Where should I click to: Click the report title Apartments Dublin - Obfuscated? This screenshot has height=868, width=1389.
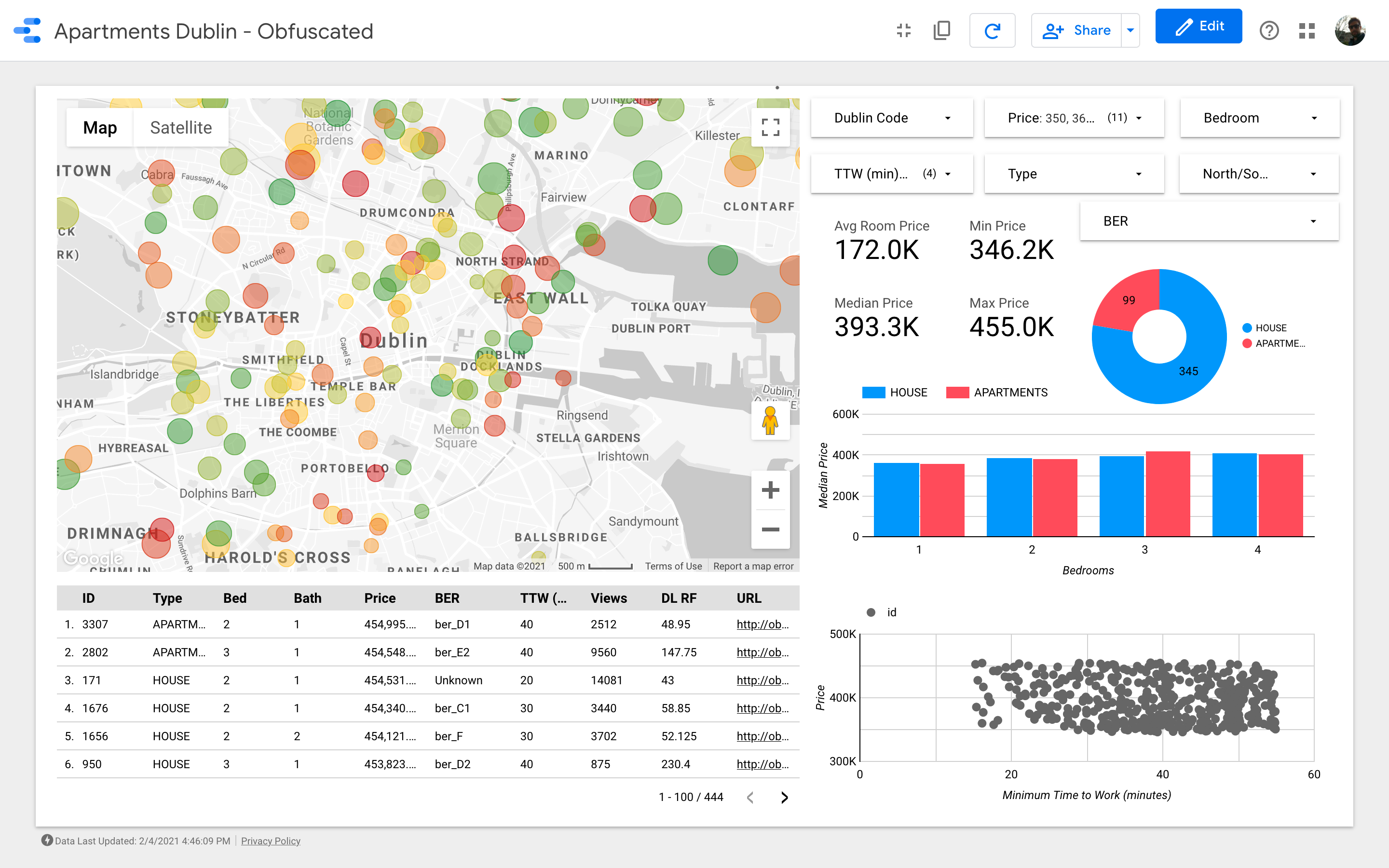pos(214,31)
